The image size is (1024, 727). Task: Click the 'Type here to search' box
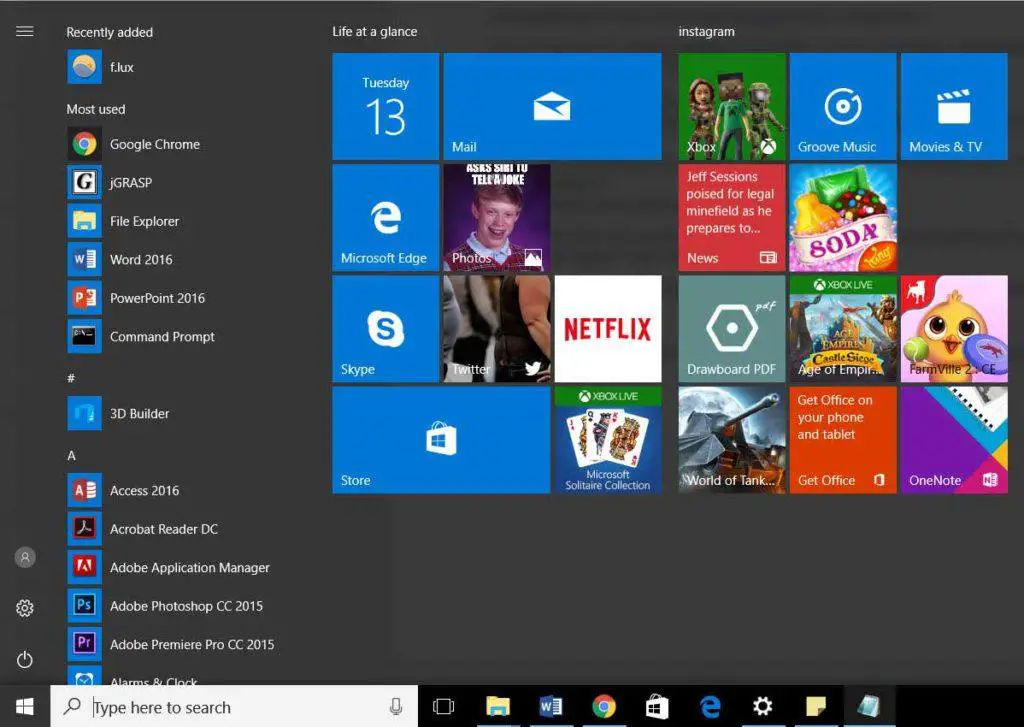coord(234,706)
